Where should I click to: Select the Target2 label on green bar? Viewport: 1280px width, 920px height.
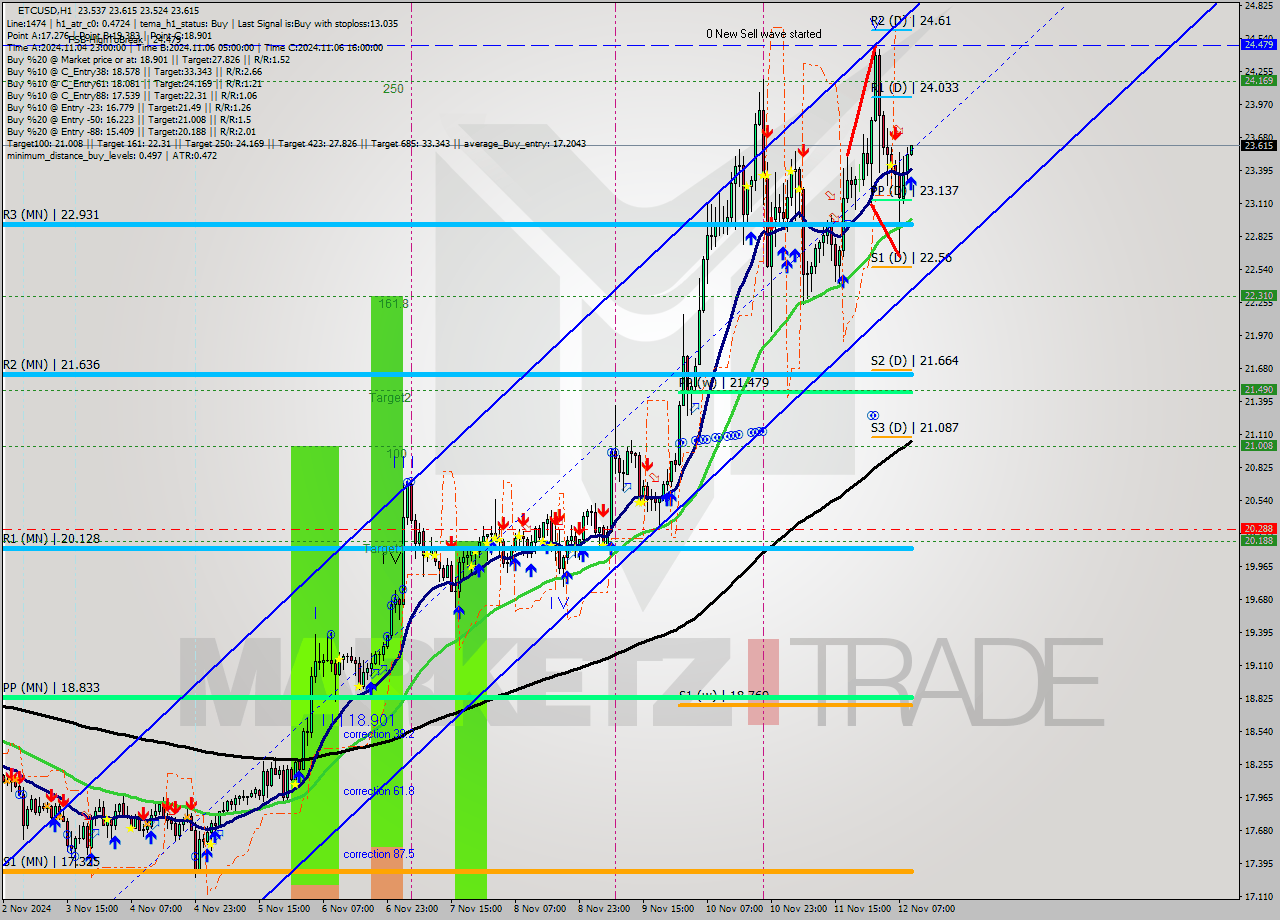click(x=389, y=398)
